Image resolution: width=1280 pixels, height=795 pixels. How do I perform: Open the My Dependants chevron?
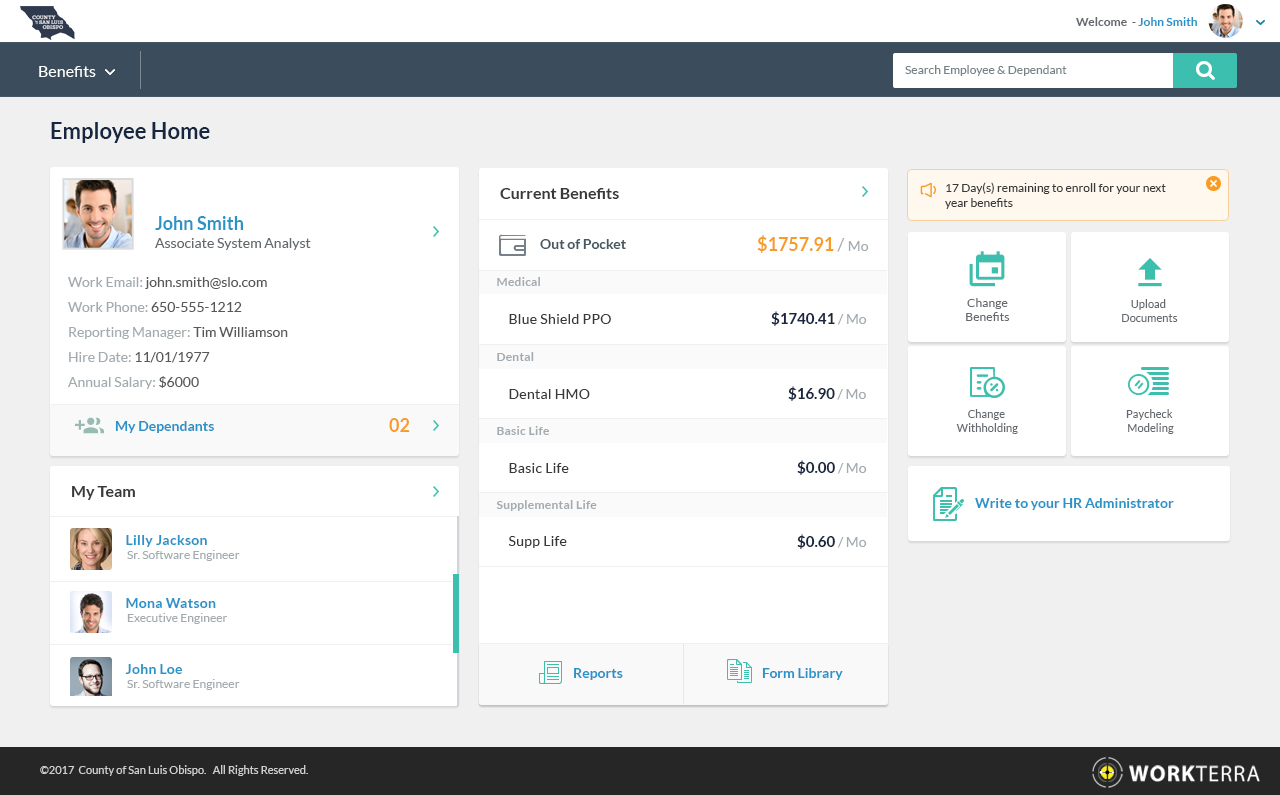click(x=435, y=426)
